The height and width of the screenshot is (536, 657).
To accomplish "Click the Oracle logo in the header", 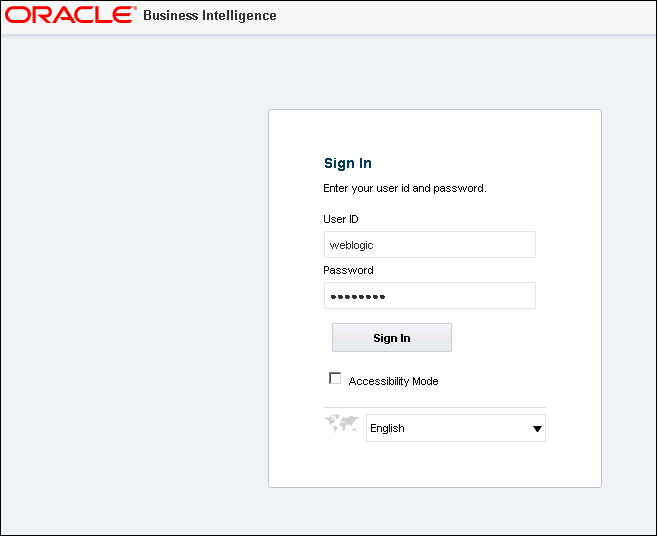I will [71, 16].
